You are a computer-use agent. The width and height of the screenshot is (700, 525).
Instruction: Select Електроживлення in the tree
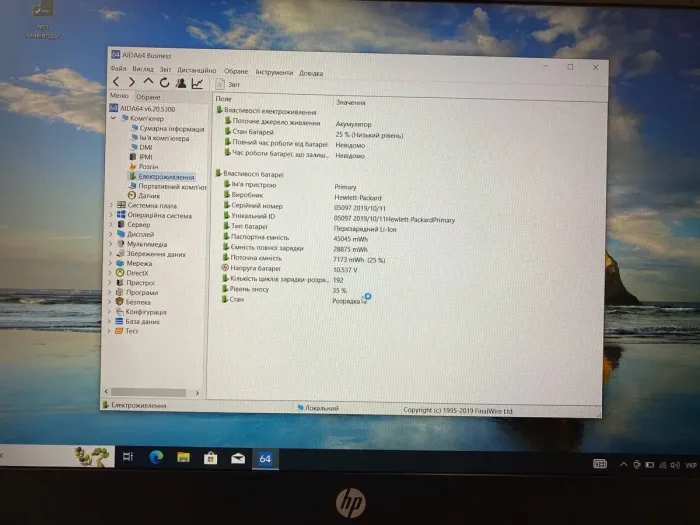[x=162, y=177]
